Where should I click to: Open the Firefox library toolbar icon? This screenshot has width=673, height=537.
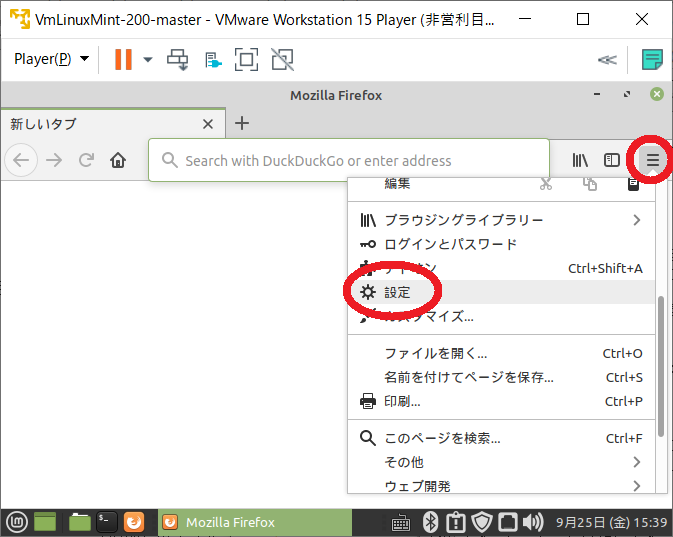click(580, 160)
